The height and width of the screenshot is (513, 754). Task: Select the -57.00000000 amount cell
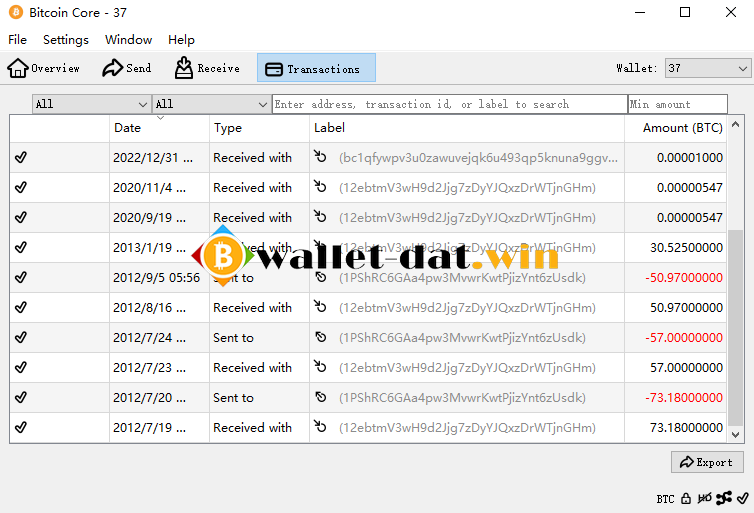(x=676, y=338)
